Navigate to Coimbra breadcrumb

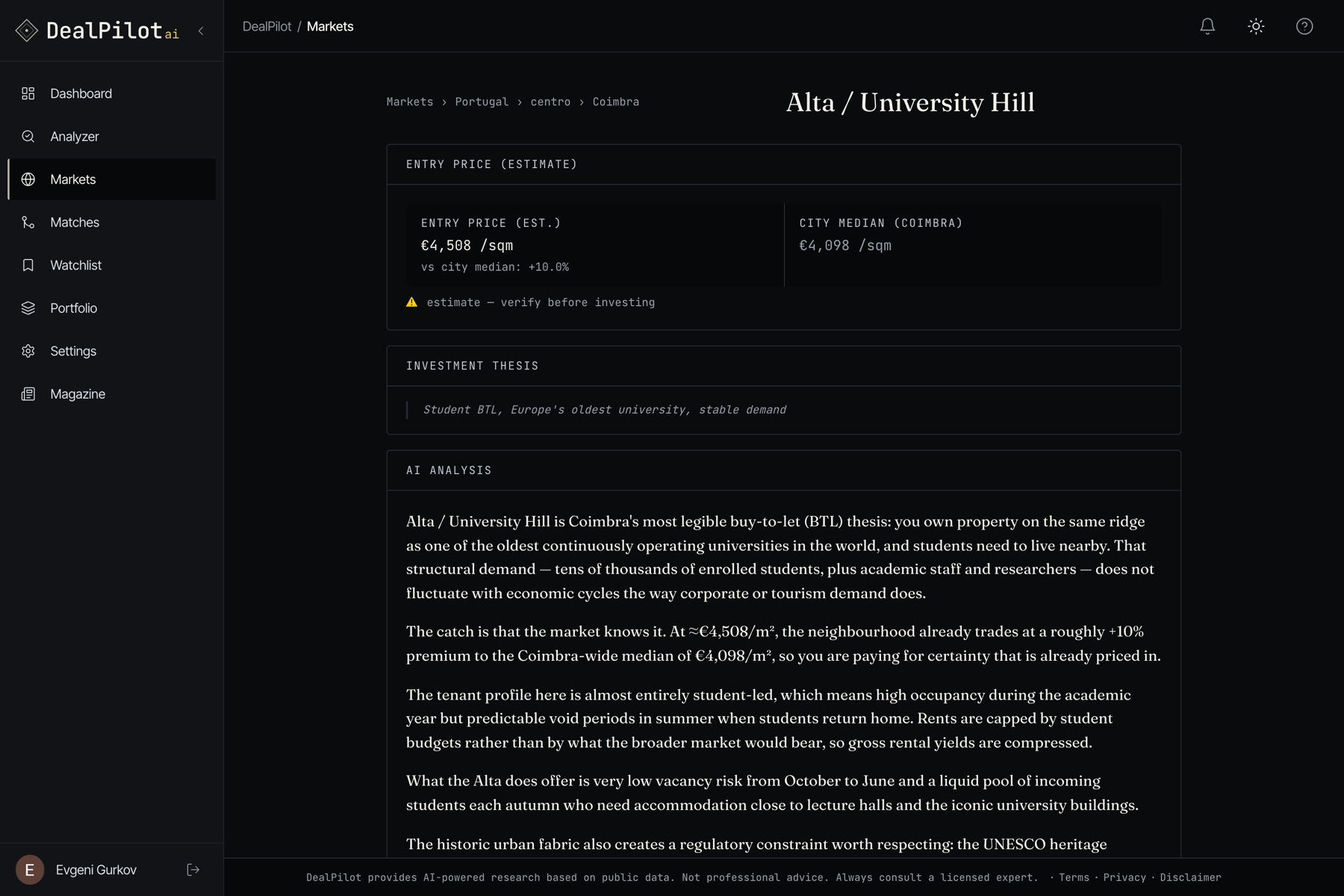[x=616, y=102]
